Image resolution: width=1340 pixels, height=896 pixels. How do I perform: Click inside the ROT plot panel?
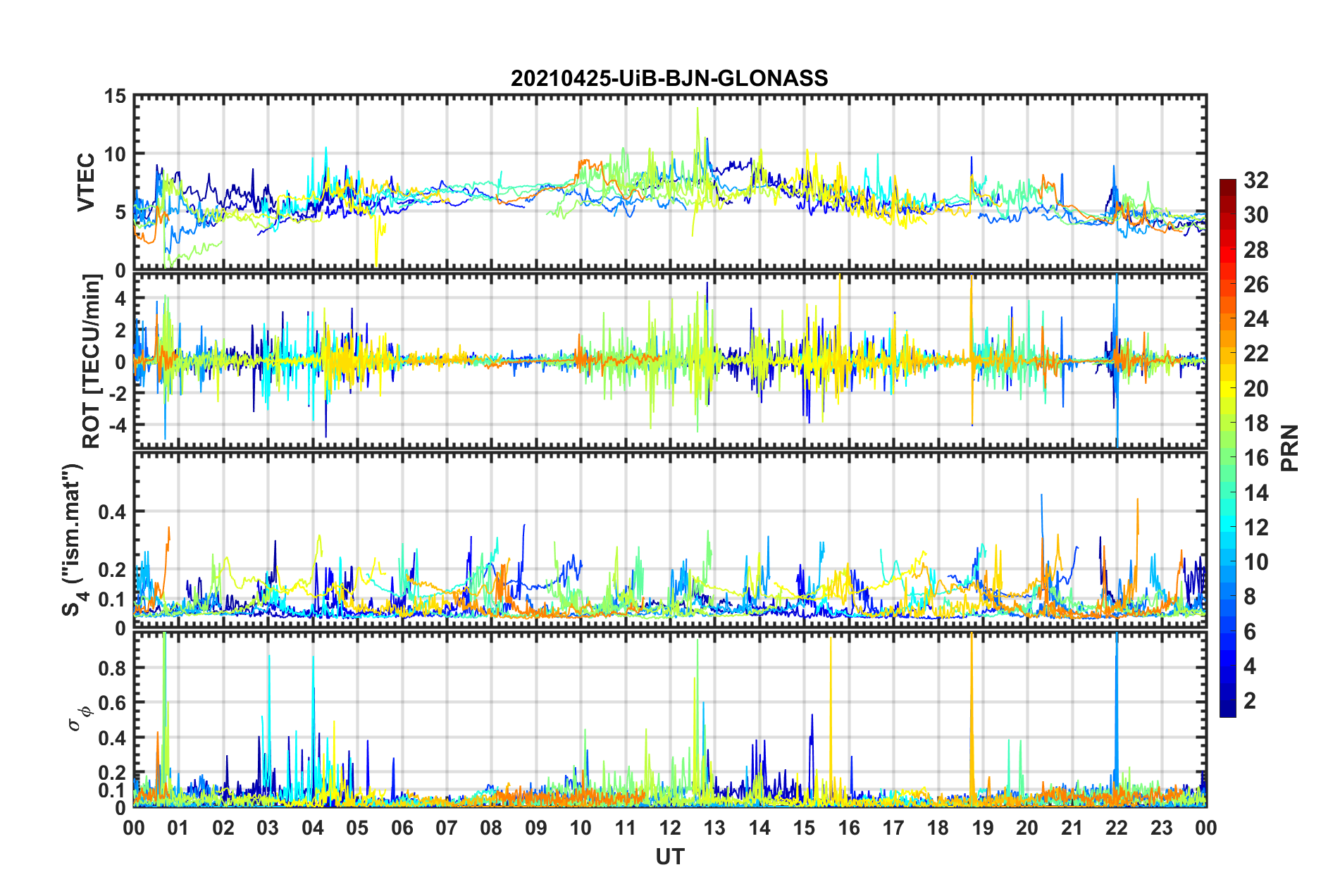tap(670, 360)
